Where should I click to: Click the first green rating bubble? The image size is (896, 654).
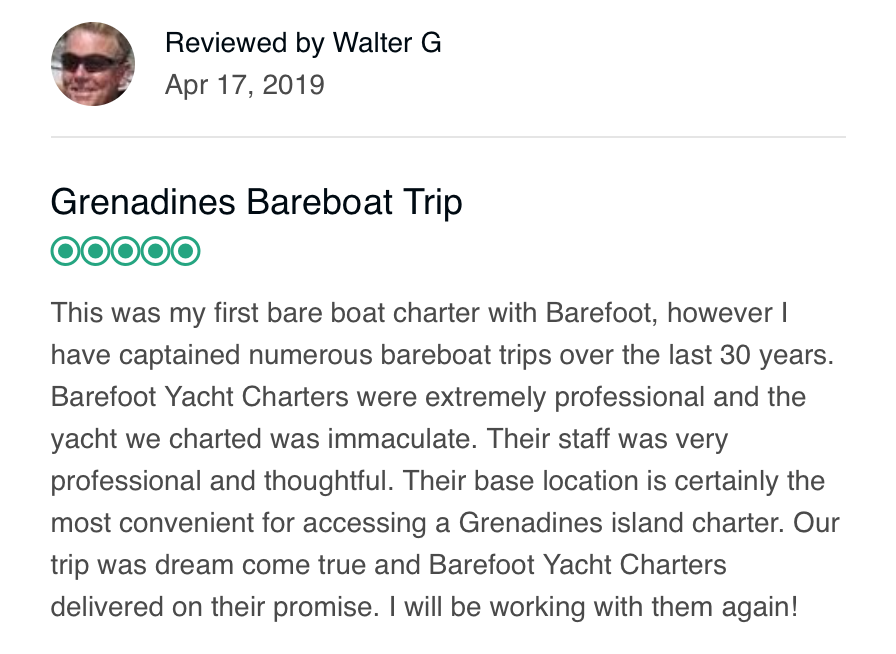[x=66, y=251]
